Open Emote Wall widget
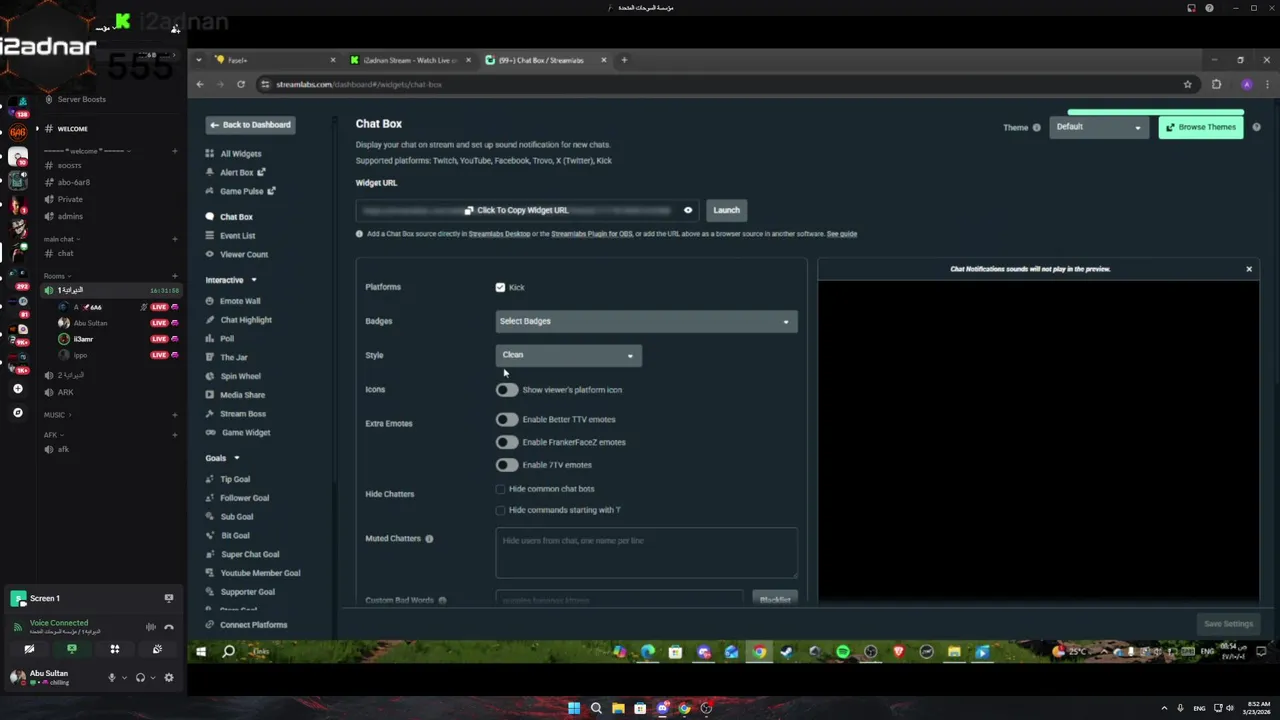Viewport: 1280px width, 720px height. point(232,301)
